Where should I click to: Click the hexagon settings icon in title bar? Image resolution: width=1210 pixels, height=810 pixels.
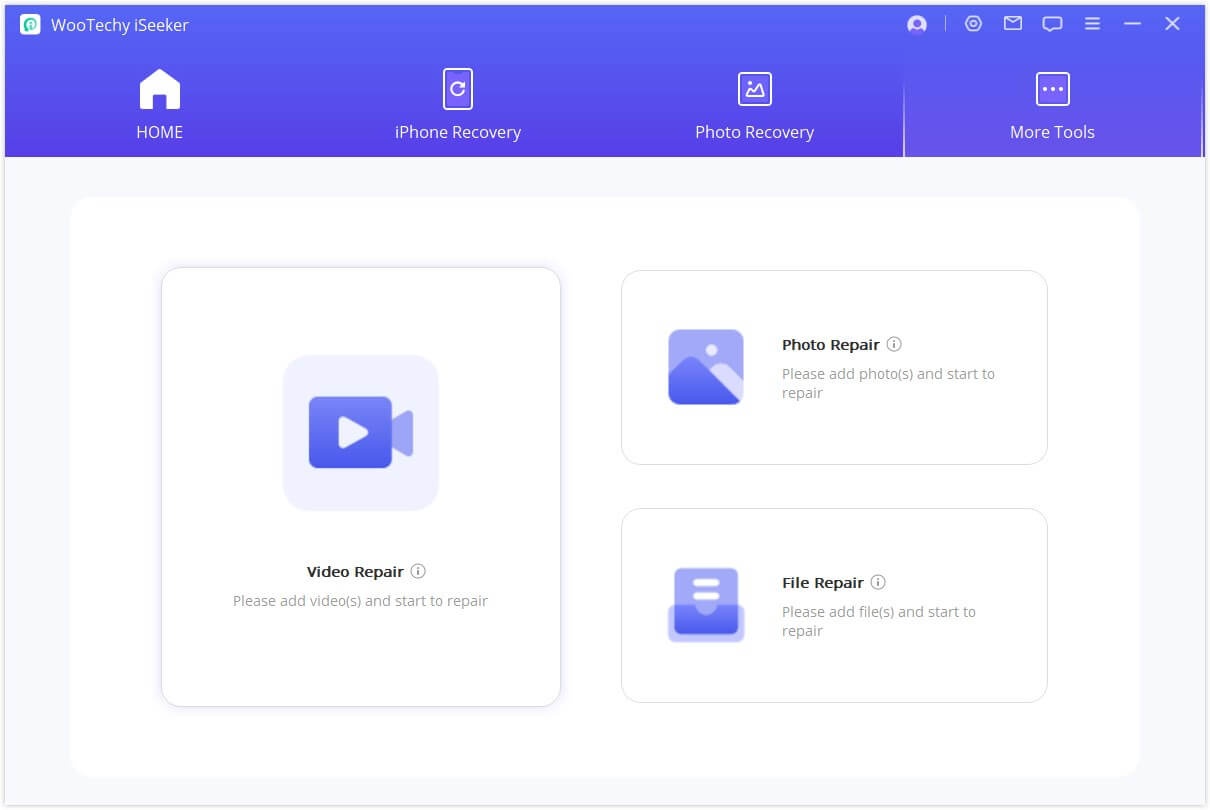tap(973, 24)
